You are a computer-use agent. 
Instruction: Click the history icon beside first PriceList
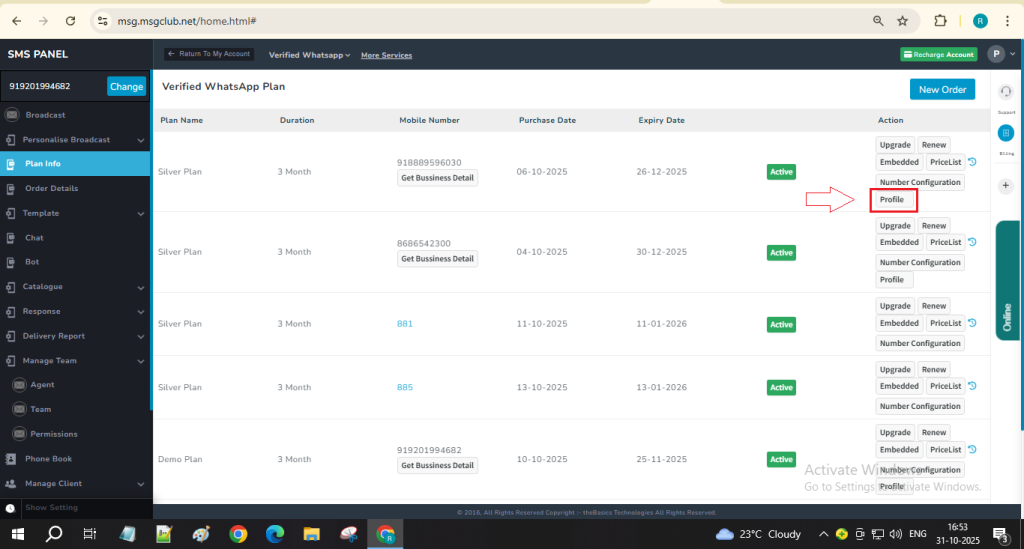pyautogui.click(x=972, y=162)
